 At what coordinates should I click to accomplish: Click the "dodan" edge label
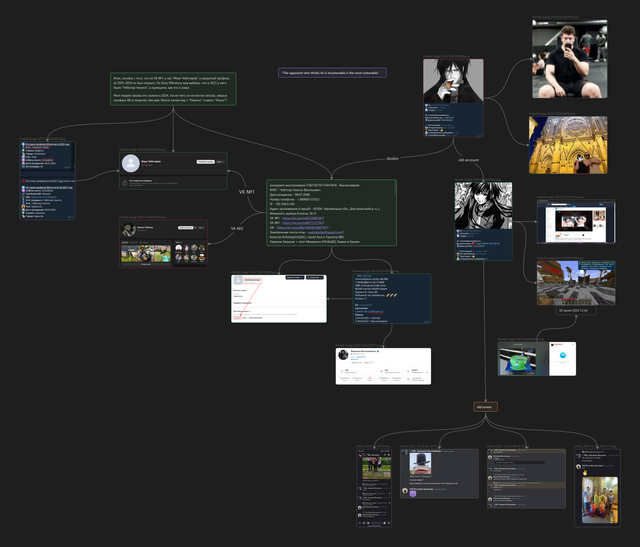(x=392, y=158)
